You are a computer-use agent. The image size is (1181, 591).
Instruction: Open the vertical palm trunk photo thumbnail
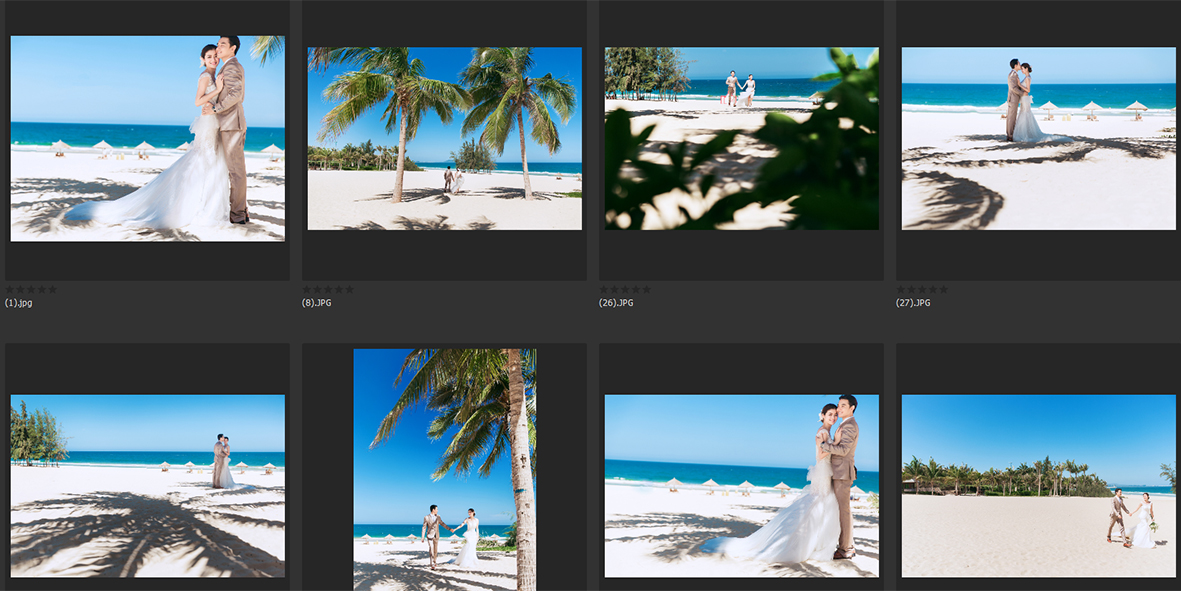pyautogui.click(x=444, y=469)
